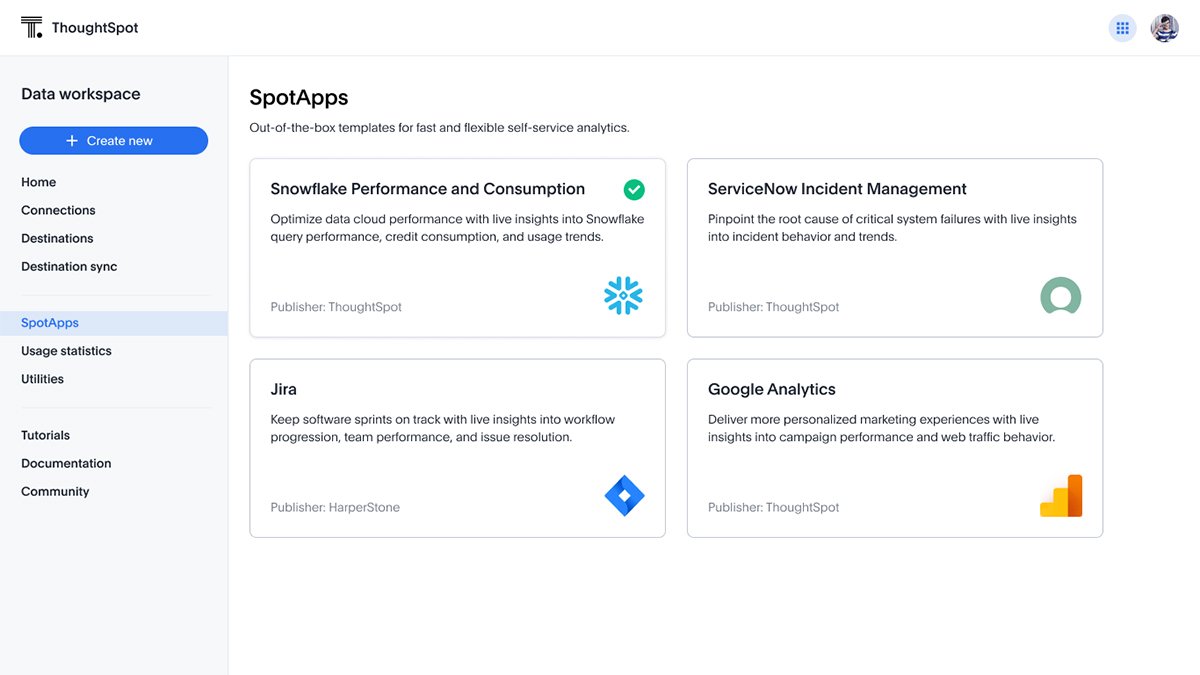Click the plus icon inside Create new
Screen dimensions: 1200x675
pos(72,140)
